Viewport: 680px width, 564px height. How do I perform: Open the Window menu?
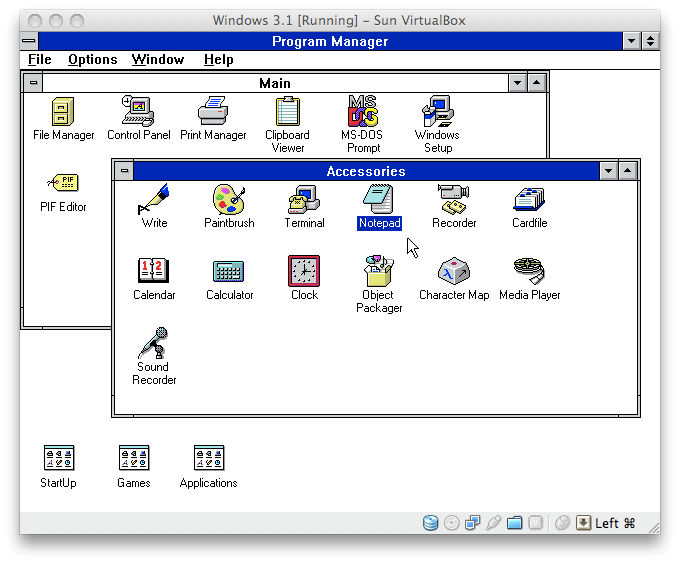[x=158, y=59]
